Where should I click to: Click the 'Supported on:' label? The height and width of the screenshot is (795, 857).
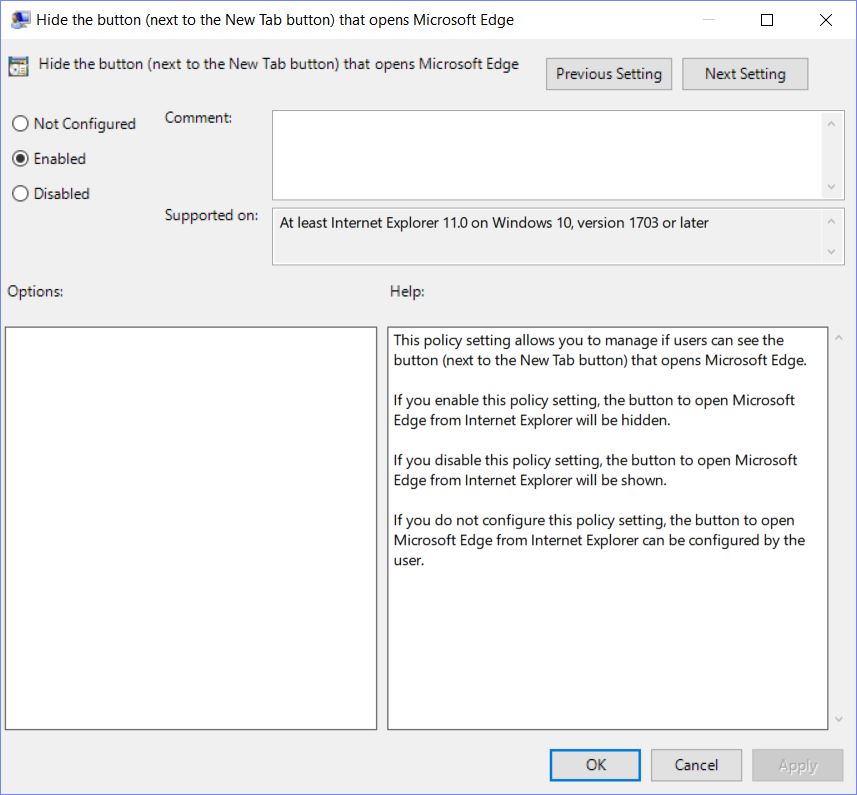[x=212, y=215]
